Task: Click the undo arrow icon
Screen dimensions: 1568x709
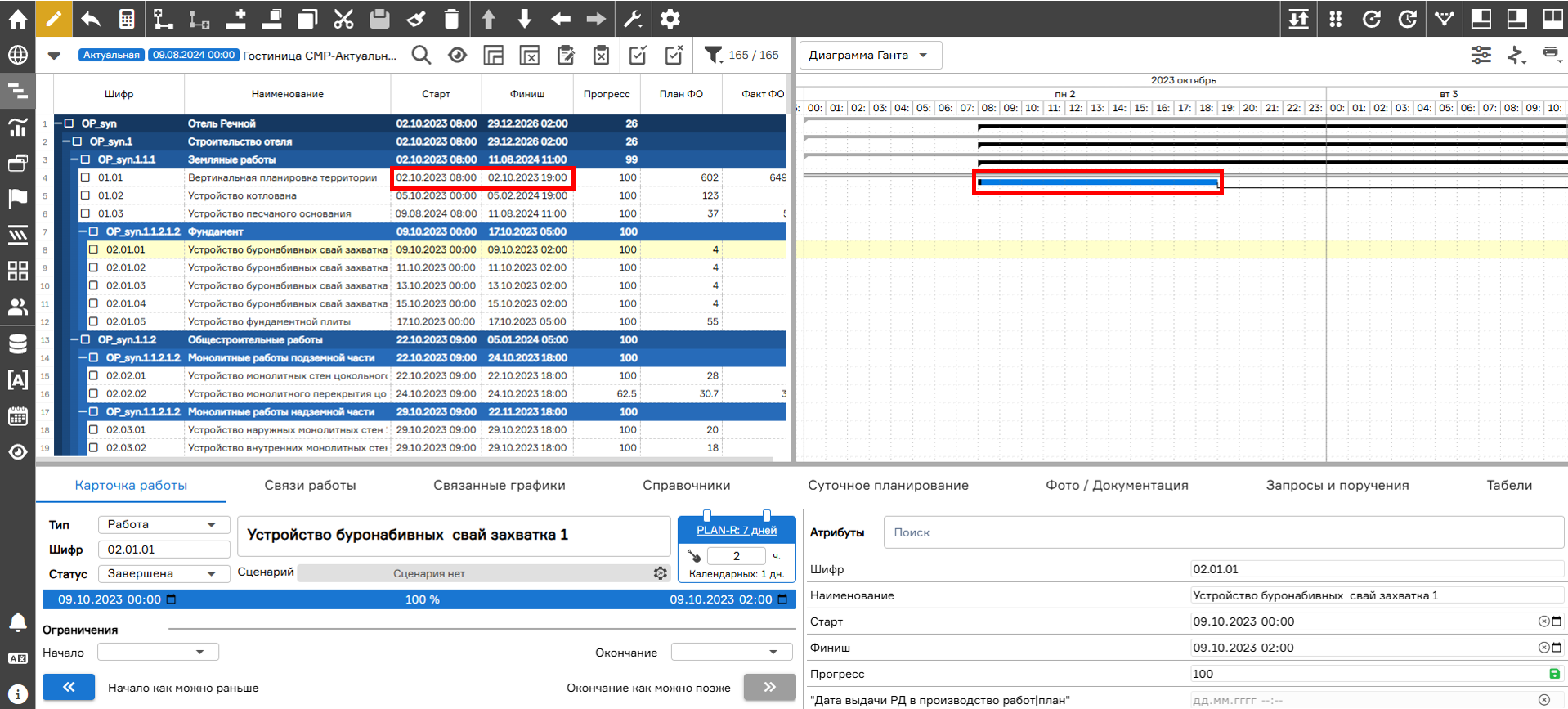Action: click(90, 18)
